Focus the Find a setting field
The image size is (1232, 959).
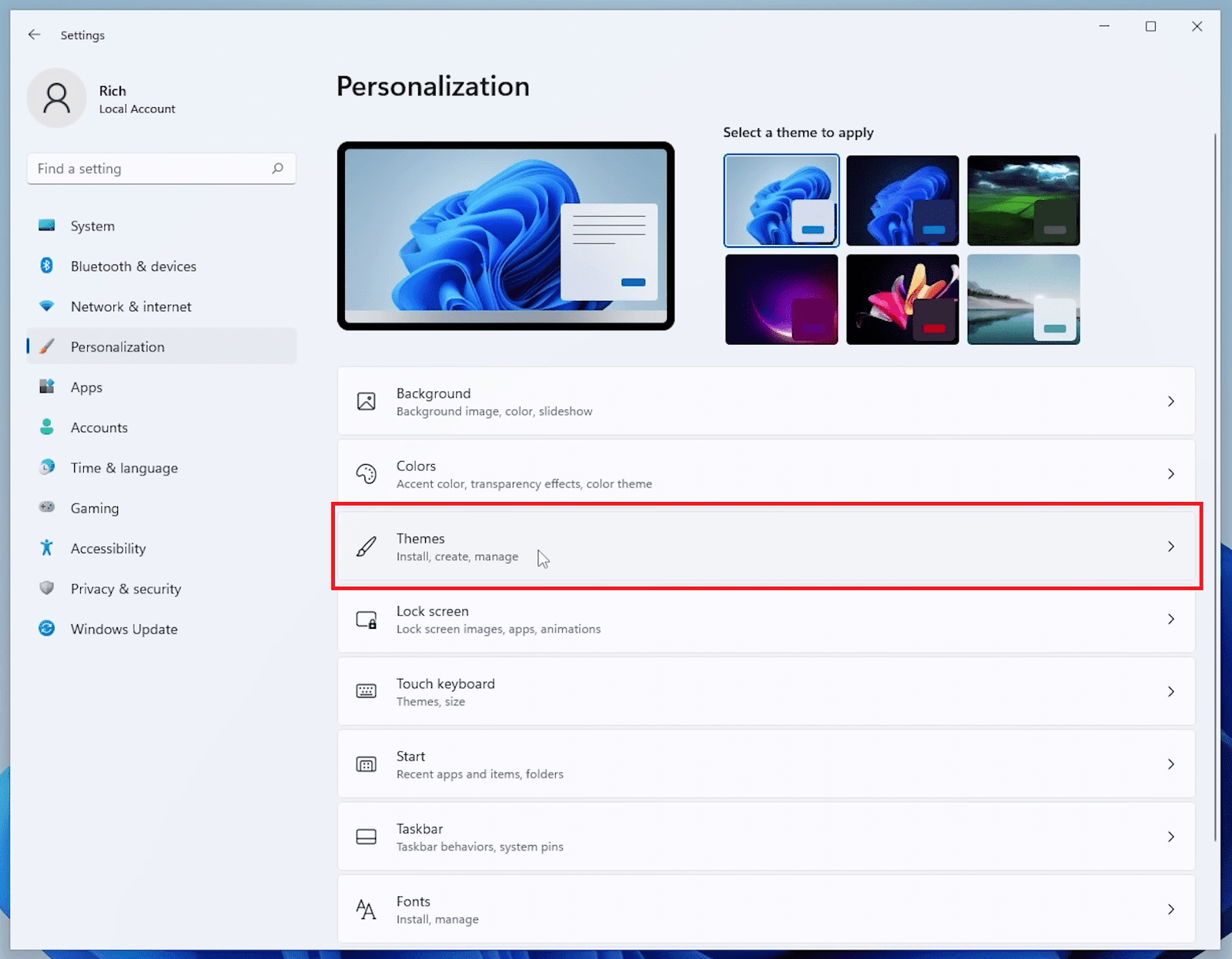(x=150, y=169)
